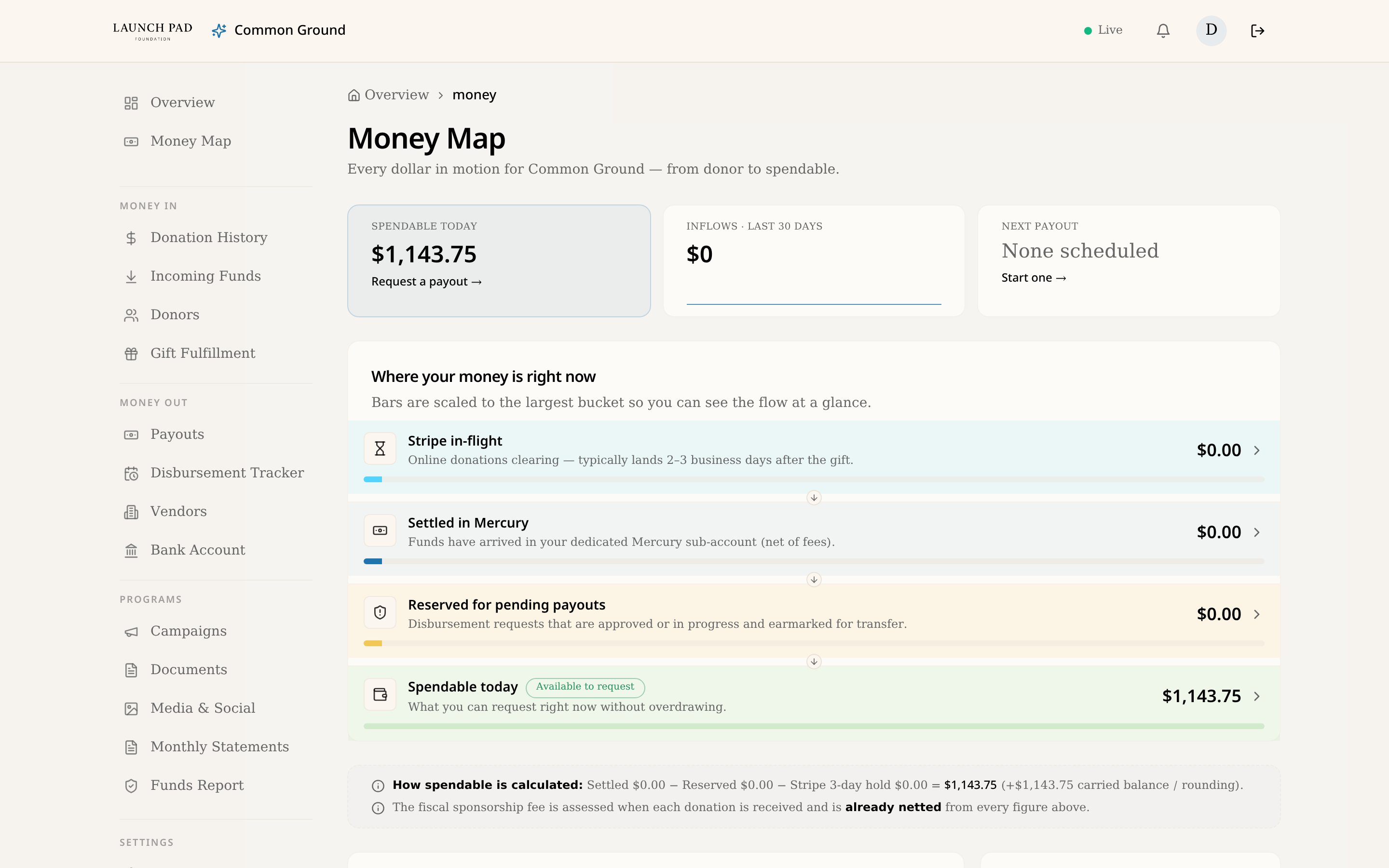Click the Gift Fulfillment gift icon

tap(131, 353)
